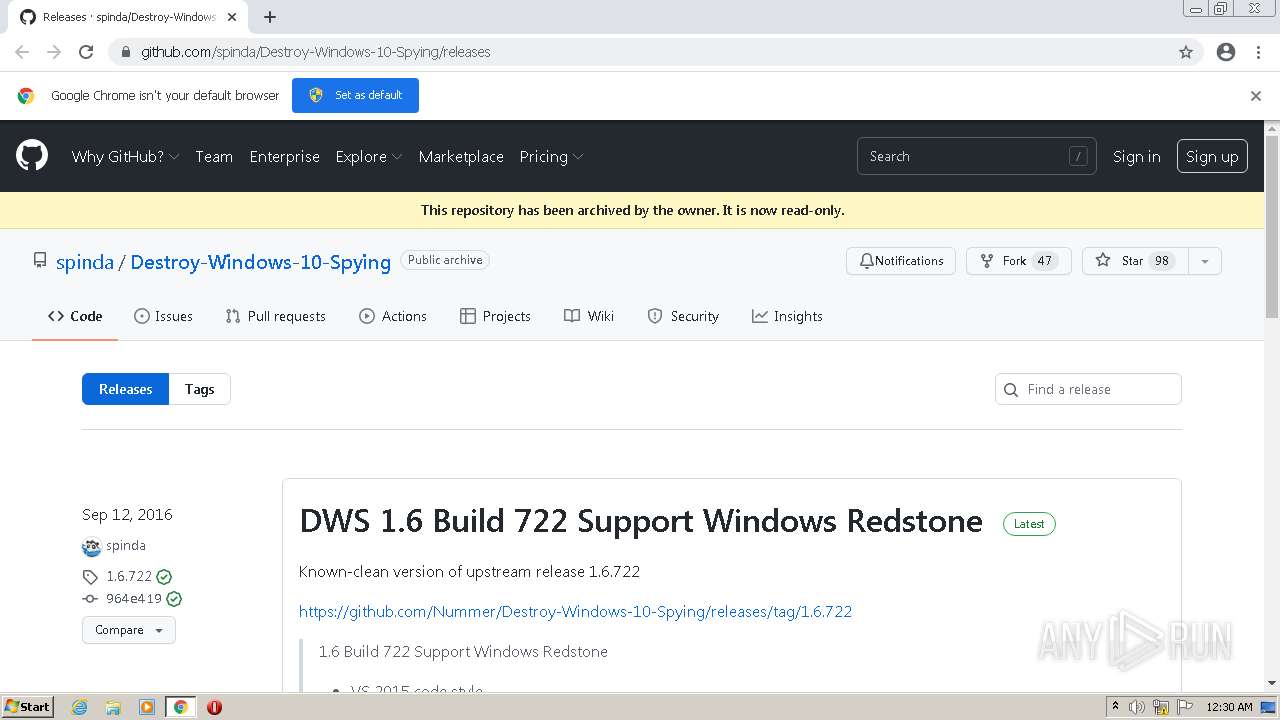Switch to the Tags tab
The image size is (1280, 720).
click(199, 389)
